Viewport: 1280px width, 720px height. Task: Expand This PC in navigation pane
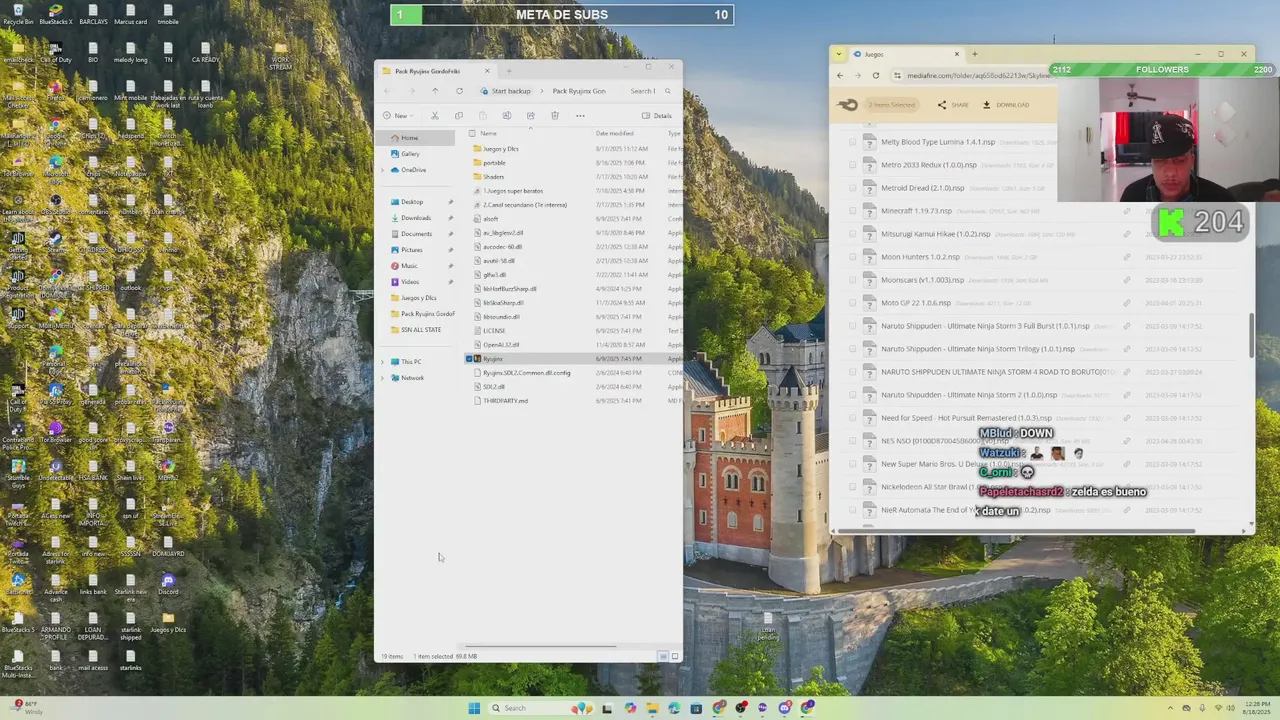(x=382, y=362)
